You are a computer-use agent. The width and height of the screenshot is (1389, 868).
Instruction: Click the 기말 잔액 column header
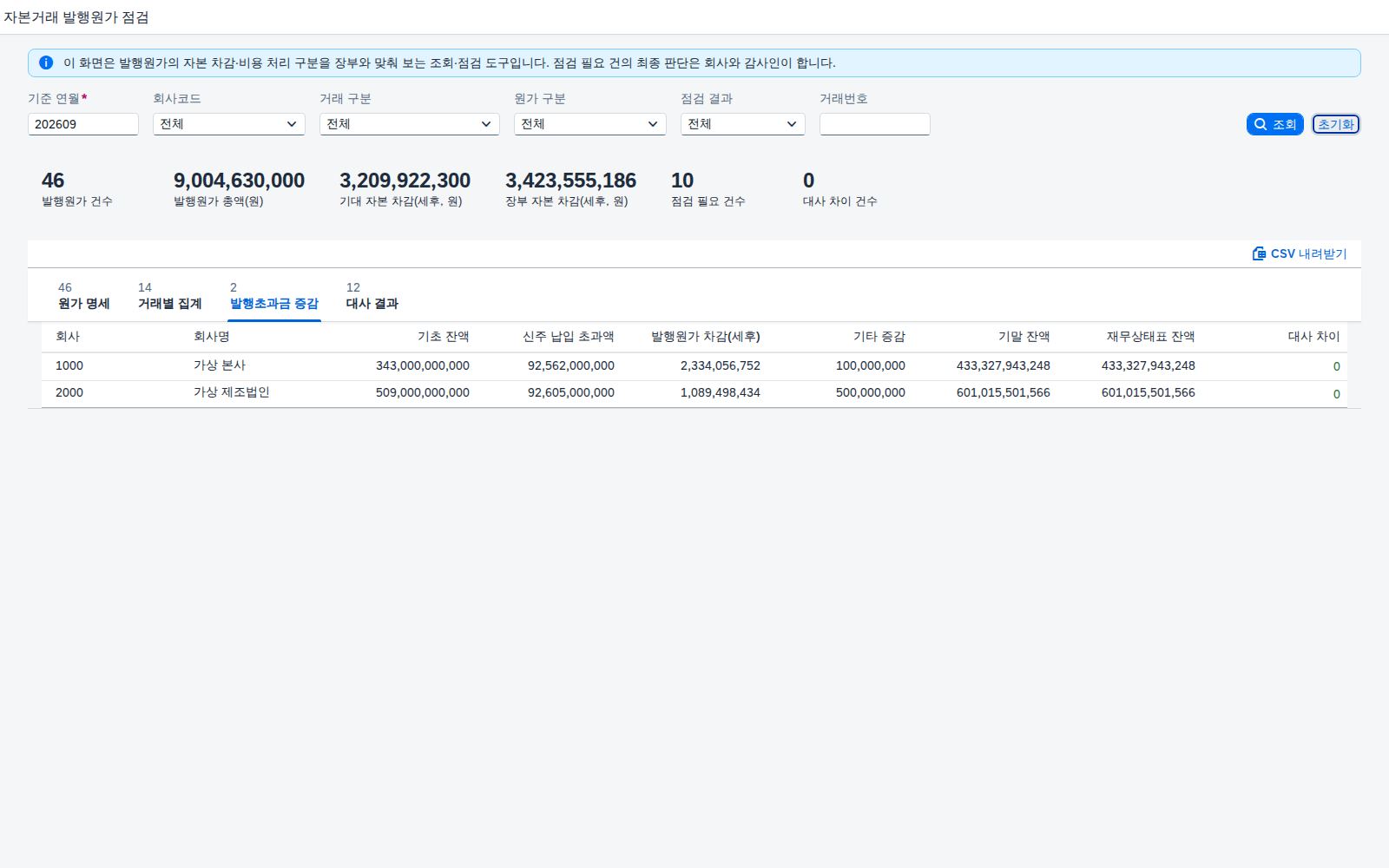click(x=1024, y=337)
